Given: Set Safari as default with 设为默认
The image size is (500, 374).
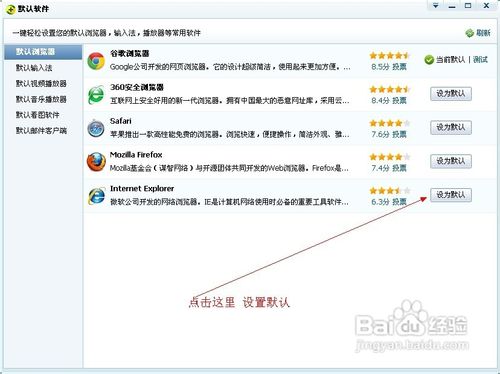Looking at the screenshot, I should (451, 127).
